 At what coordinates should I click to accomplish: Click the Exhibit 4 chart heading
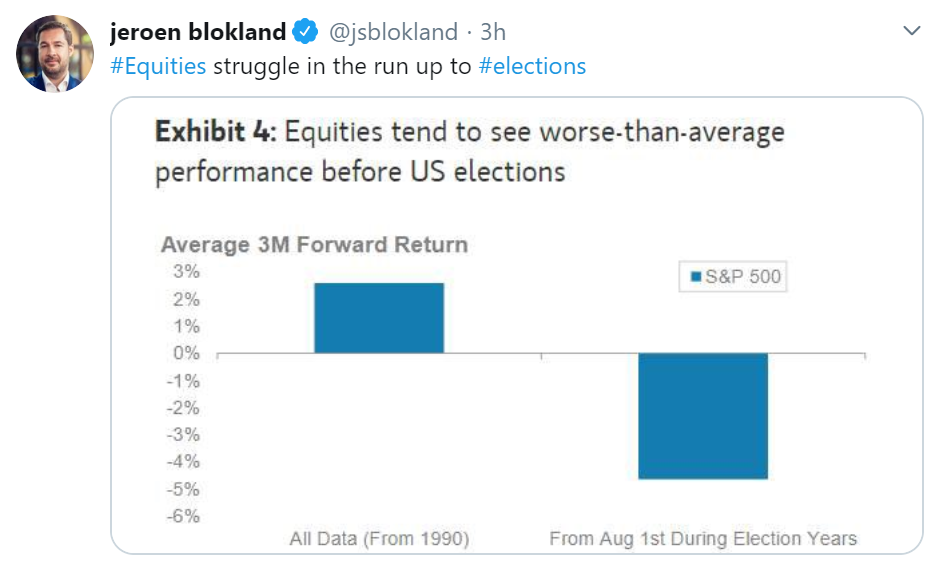tap(470, 151)
